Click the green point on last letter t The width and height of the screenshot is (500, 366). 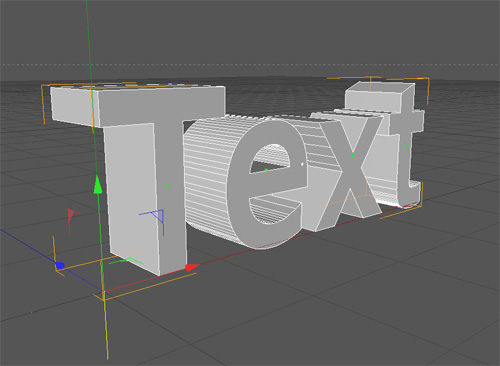click(406, 147)
